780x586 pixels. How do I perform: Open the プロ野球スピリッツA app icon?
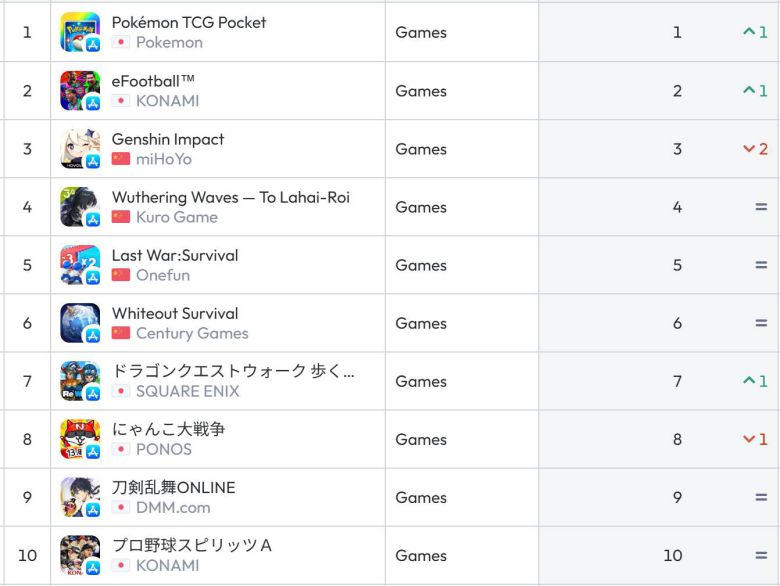80,554
